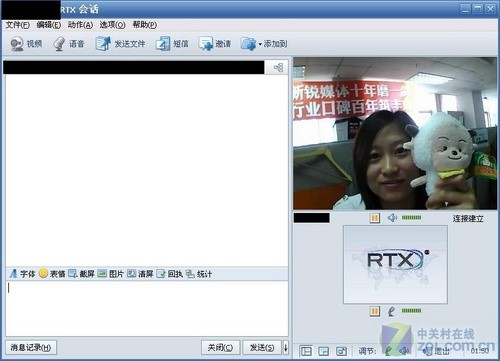Pause the local RTX video preview
This screenshot has height=361, width=500.
click(x=374, y=311)
